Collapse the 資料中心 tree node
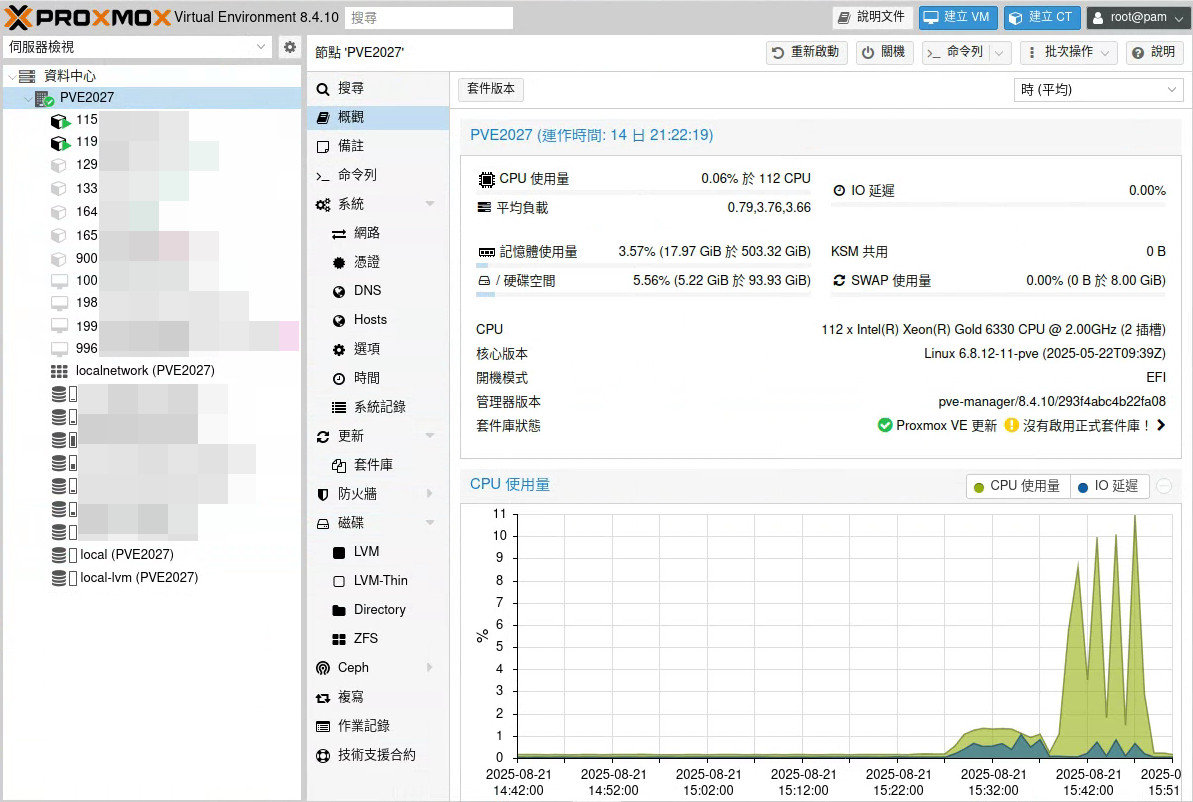Image resolution: width=1193 pixels, height=802 pixels. (11, 76)
